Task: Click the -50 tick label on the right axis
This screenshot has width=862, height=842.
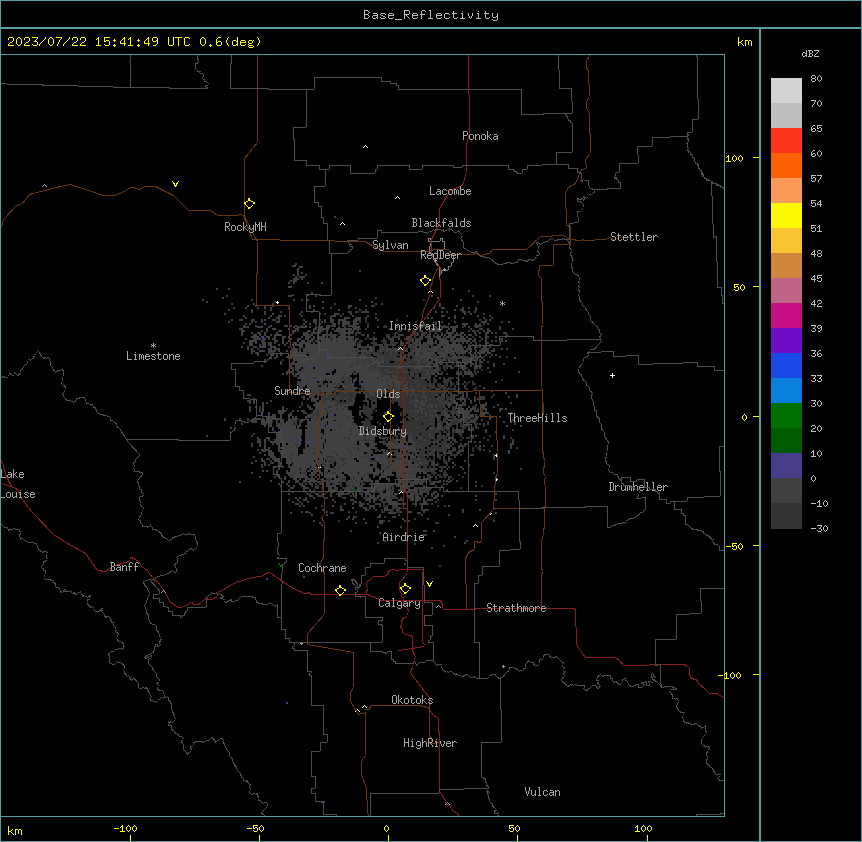Action: 734,546
